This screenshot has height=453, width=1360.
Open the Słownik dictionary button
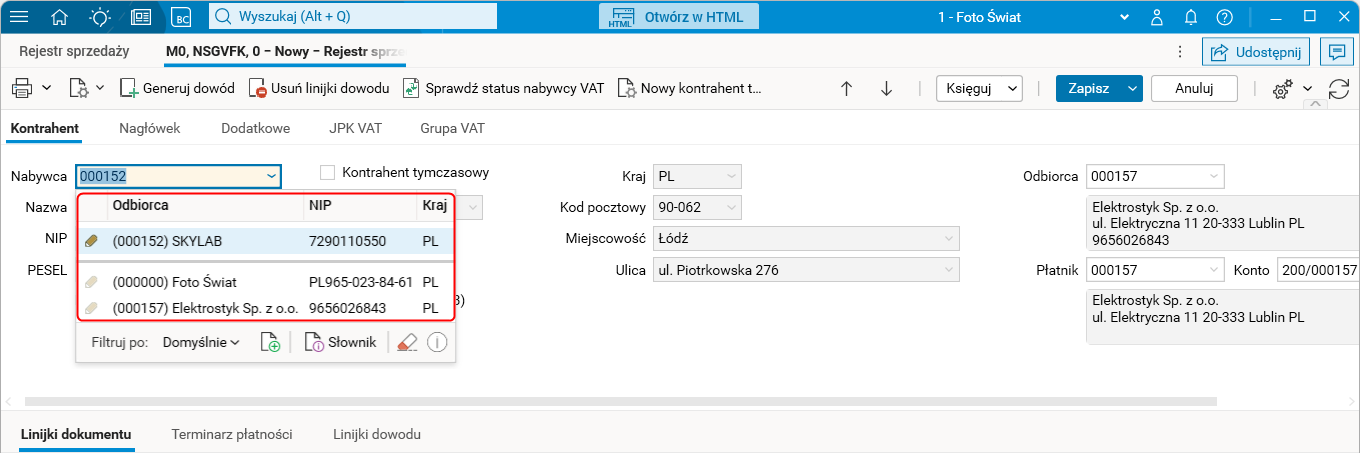(339, 342)
